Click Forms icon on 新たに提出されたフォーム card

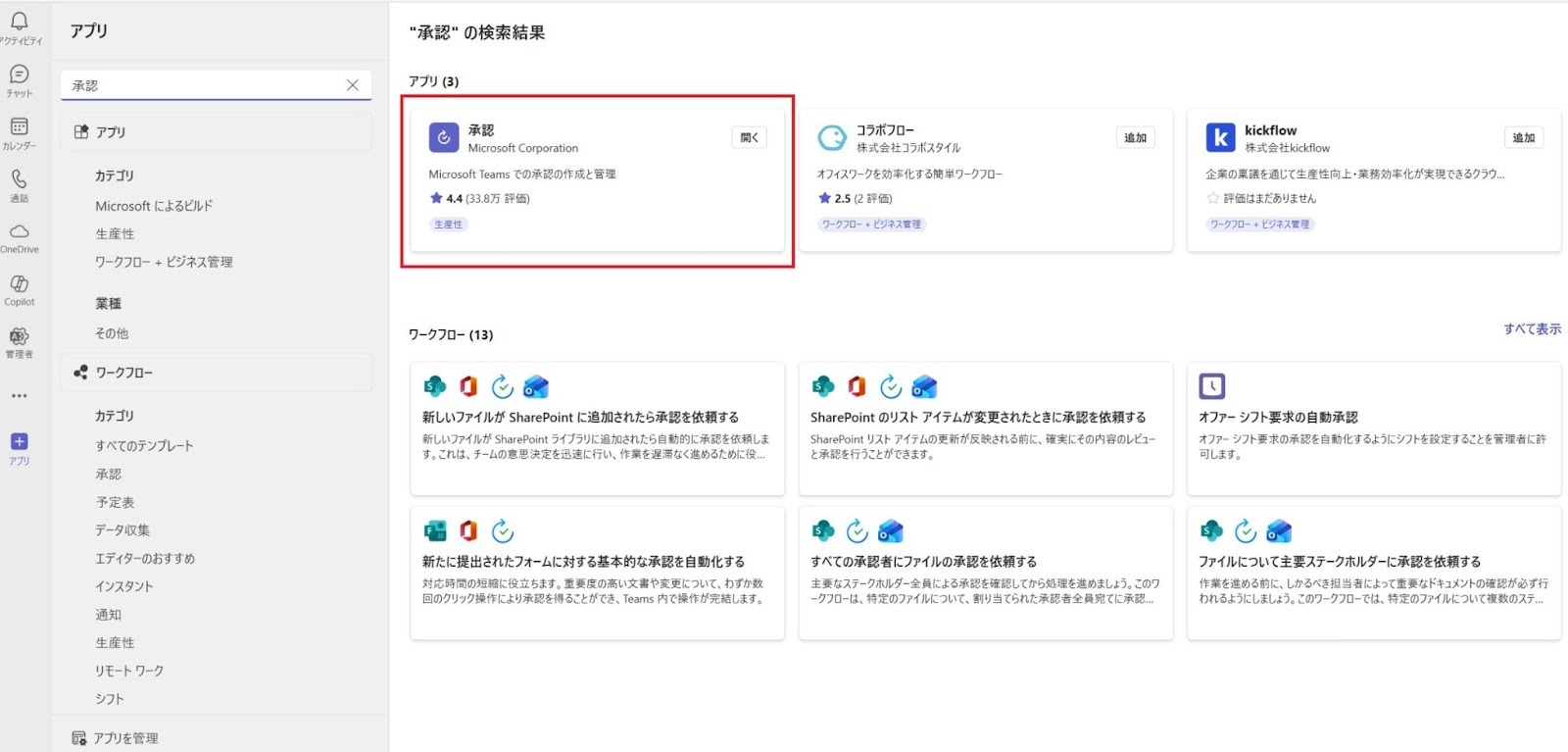pyautogui.click(x=435, y=531)
